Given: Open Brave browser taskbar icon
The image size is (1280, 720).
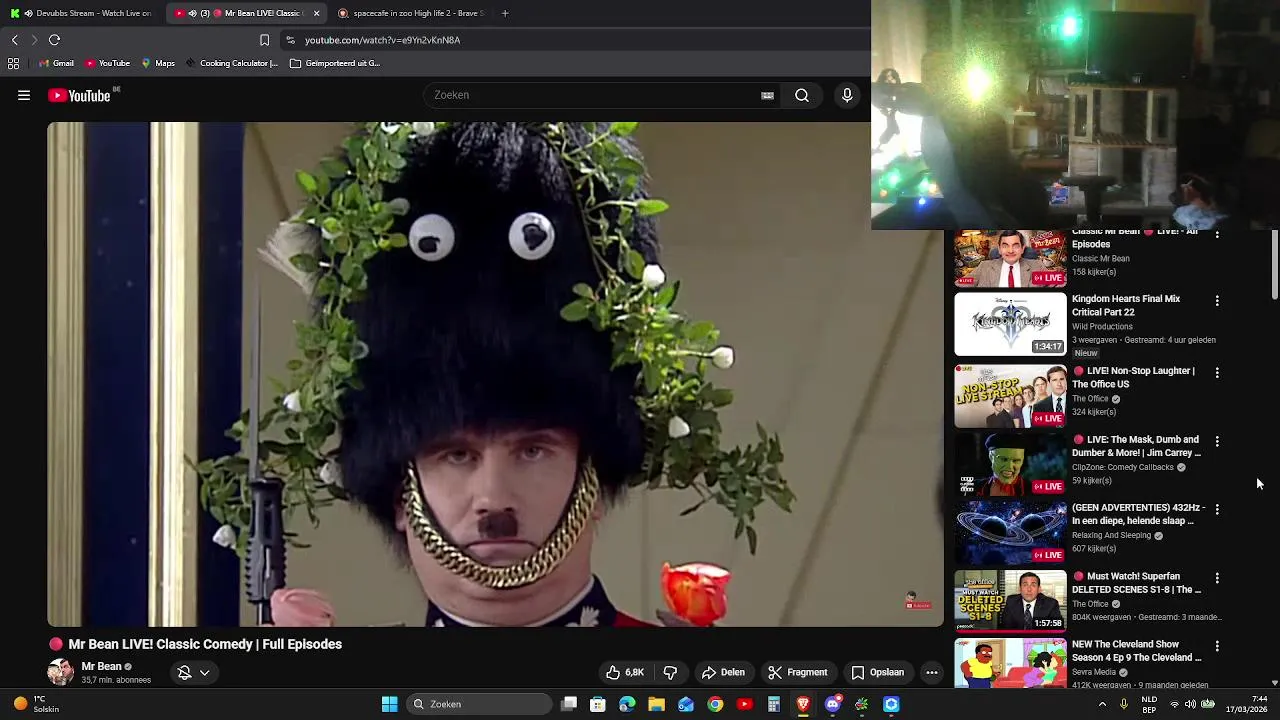Looking at the screenshot, I should 803,704.
